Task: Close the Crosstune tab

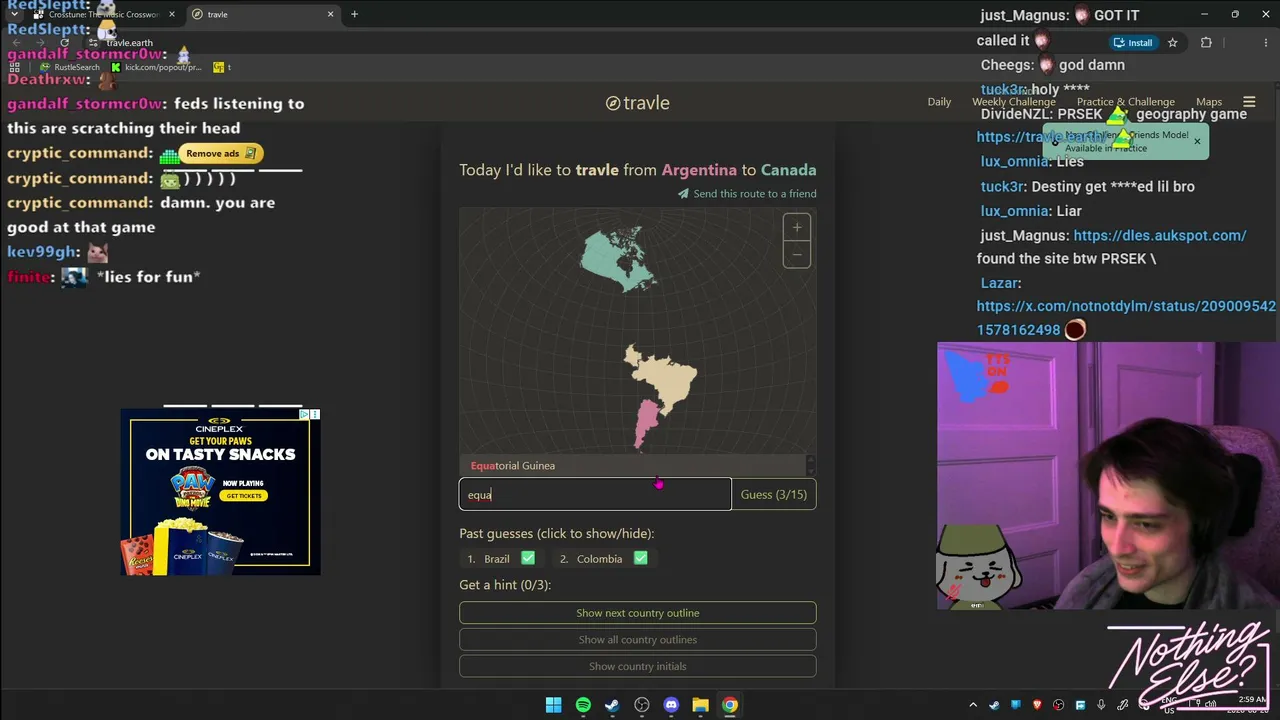Action: (x=171, y=14)
